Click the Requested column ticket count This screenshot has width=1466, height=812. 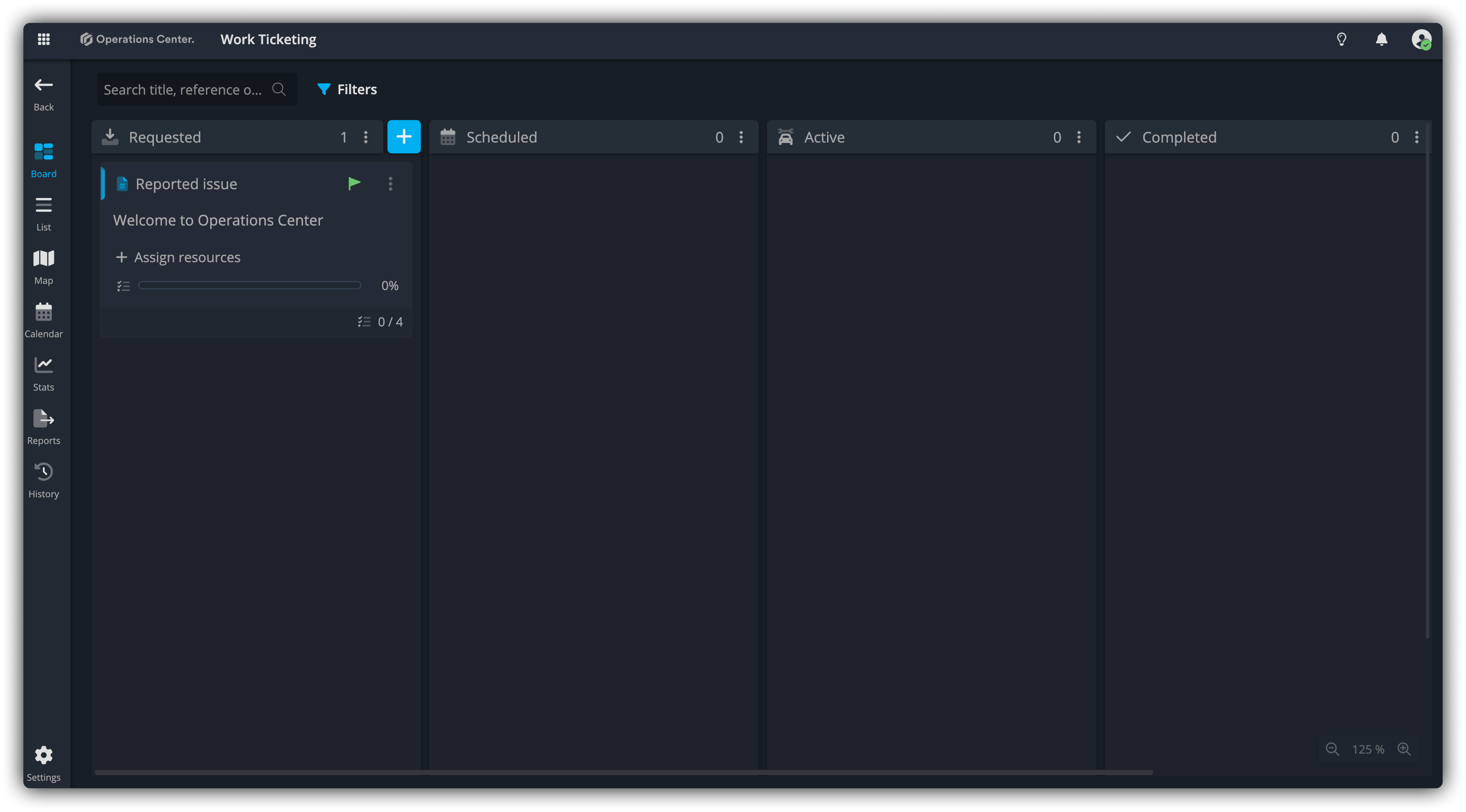[344, 137]
